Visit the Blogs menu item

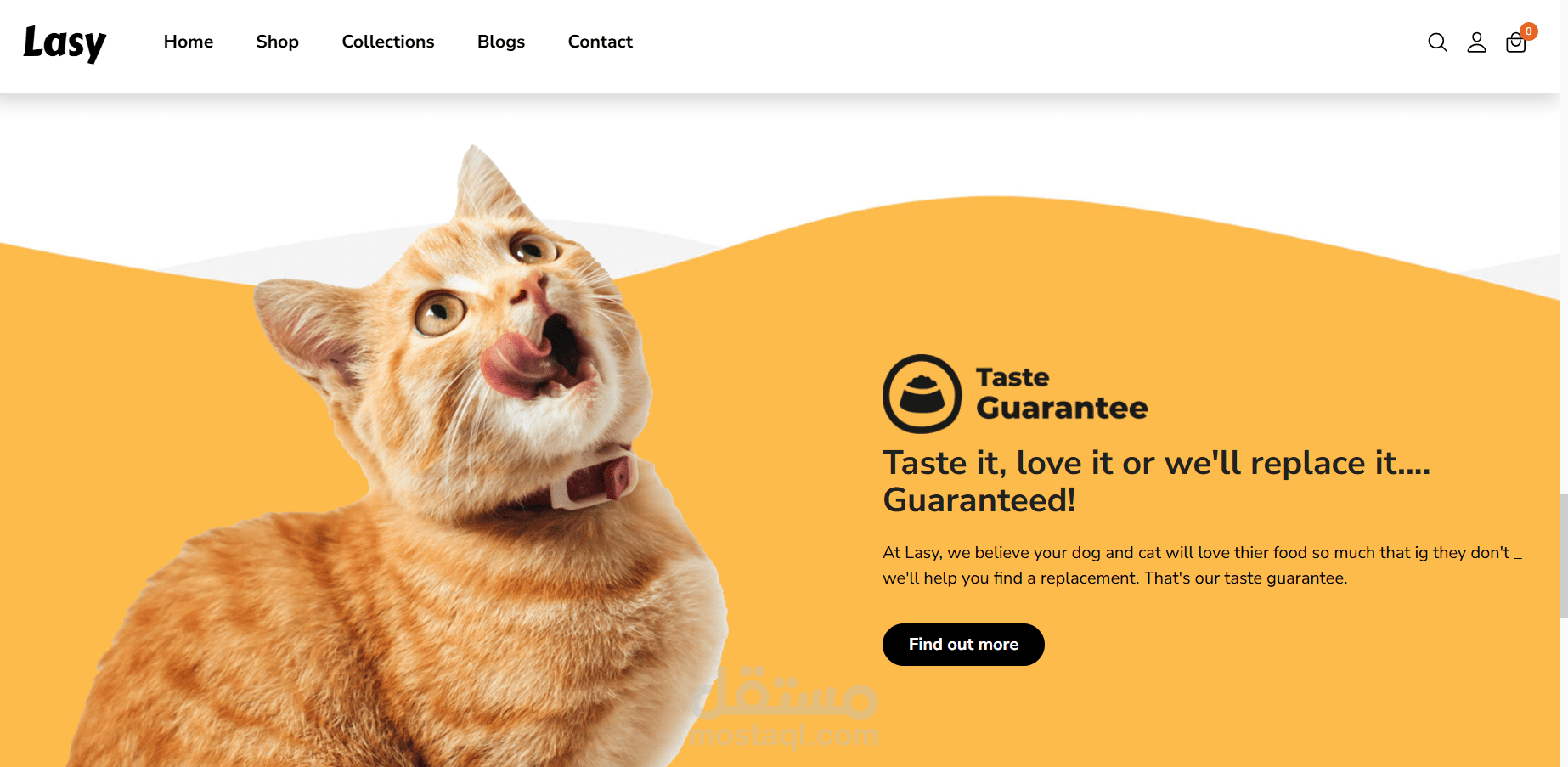click(501, 42)
